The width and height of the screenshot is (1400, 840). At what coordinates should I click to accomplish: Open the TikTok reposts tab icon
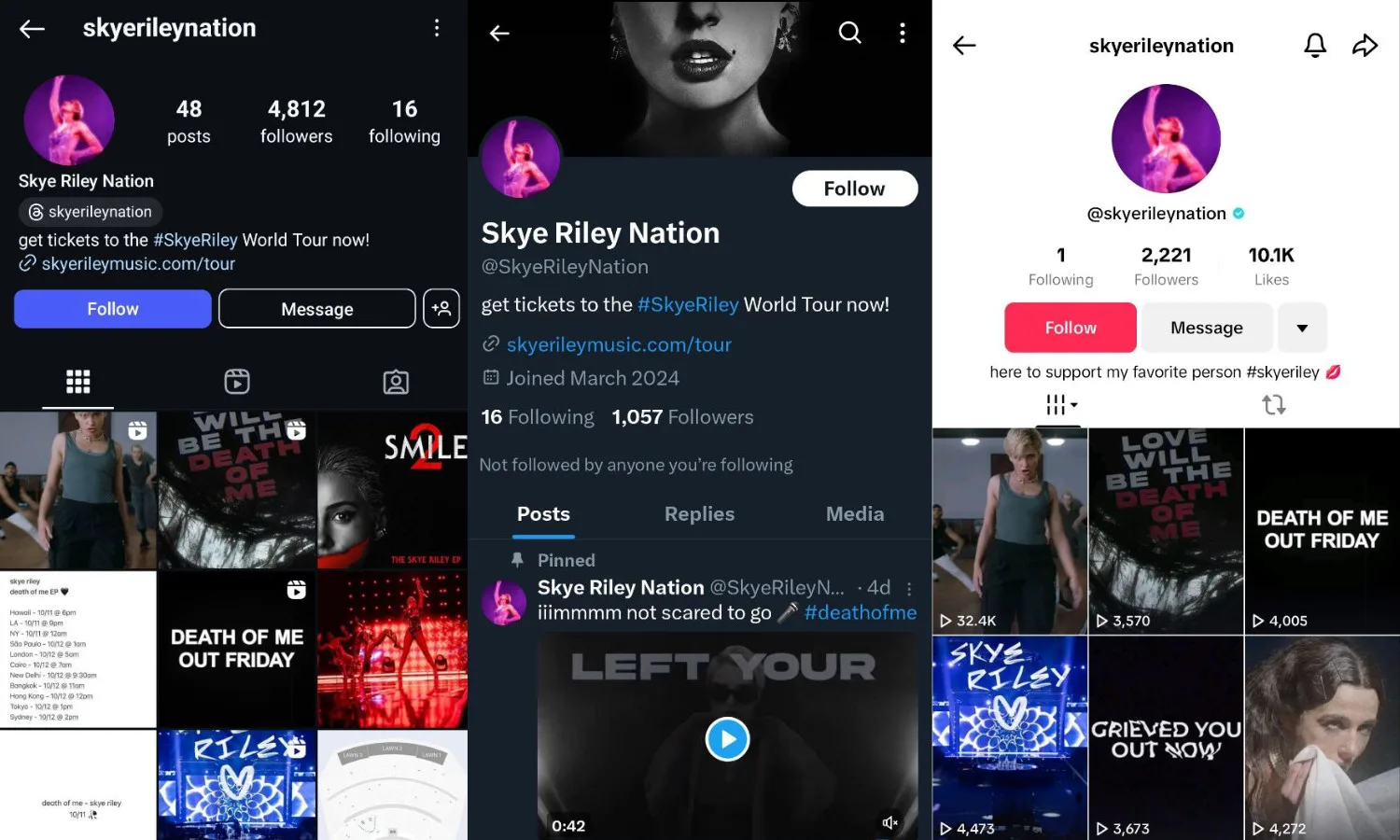coord(1274,405)
